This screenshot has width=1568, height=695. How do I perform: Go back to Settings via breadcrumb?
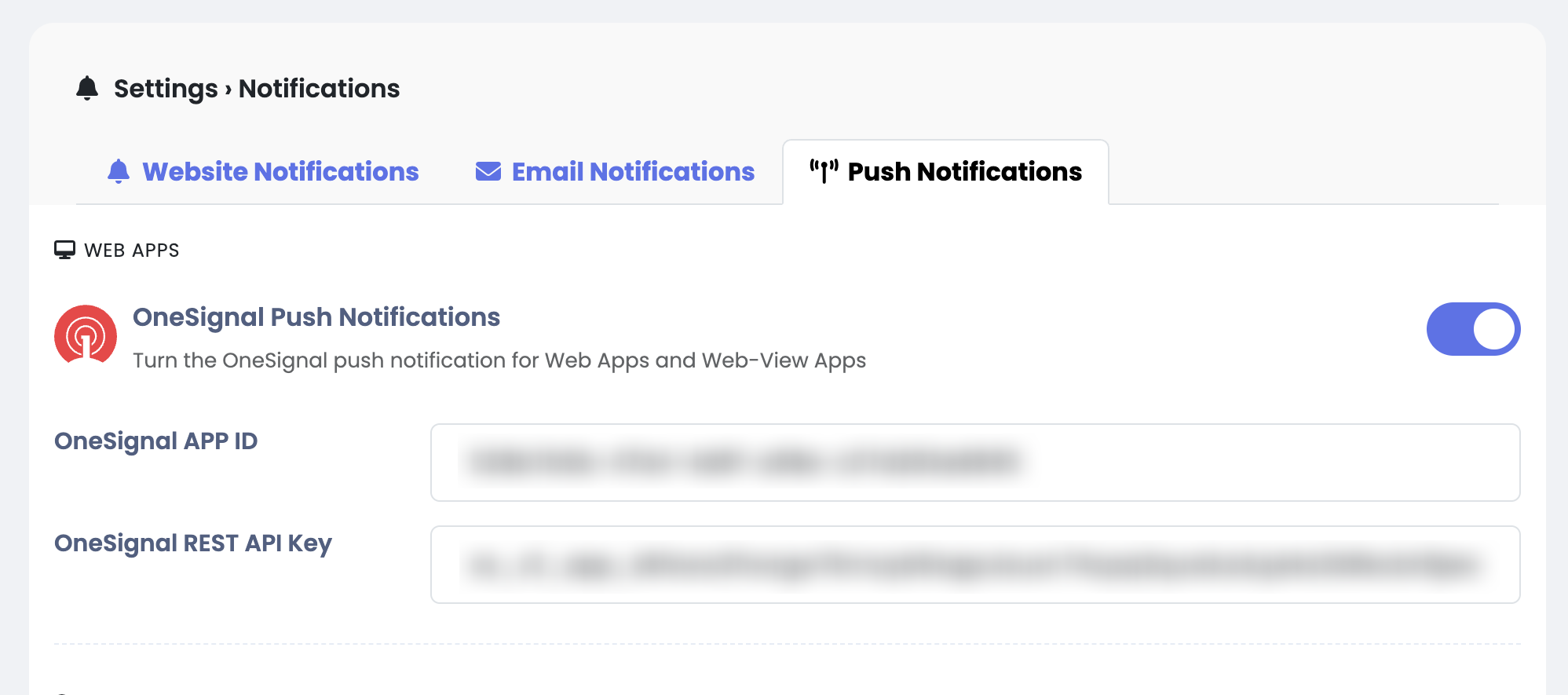click(x=166, y=89)
